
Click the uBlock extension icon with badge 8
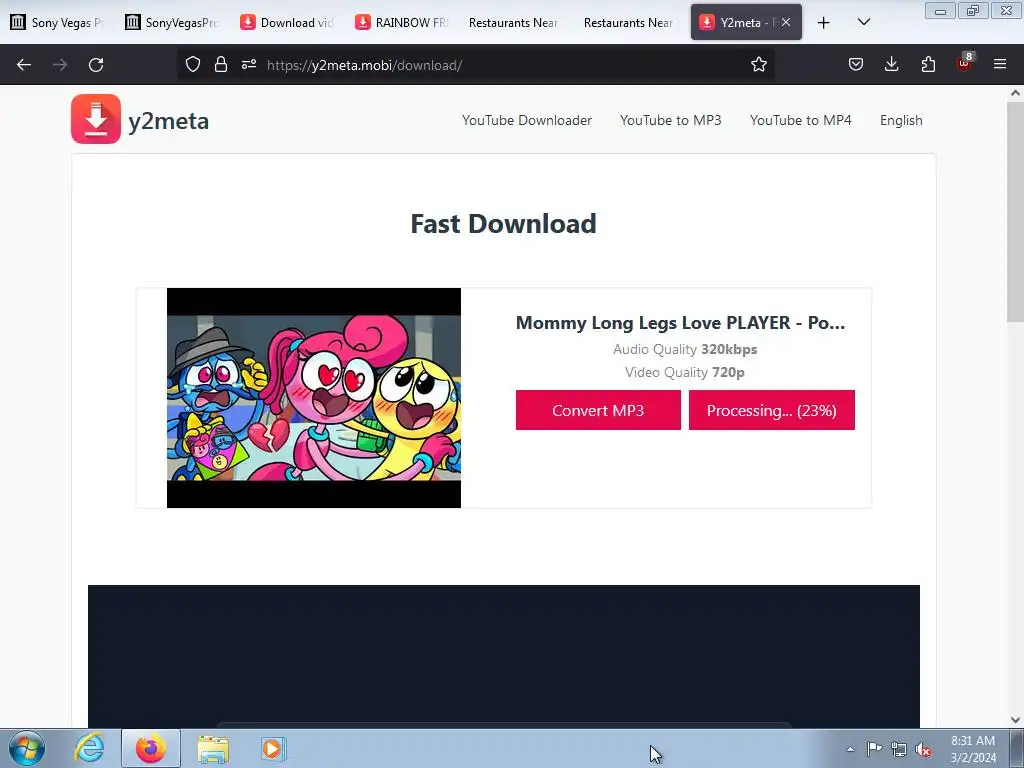point(965,63)
